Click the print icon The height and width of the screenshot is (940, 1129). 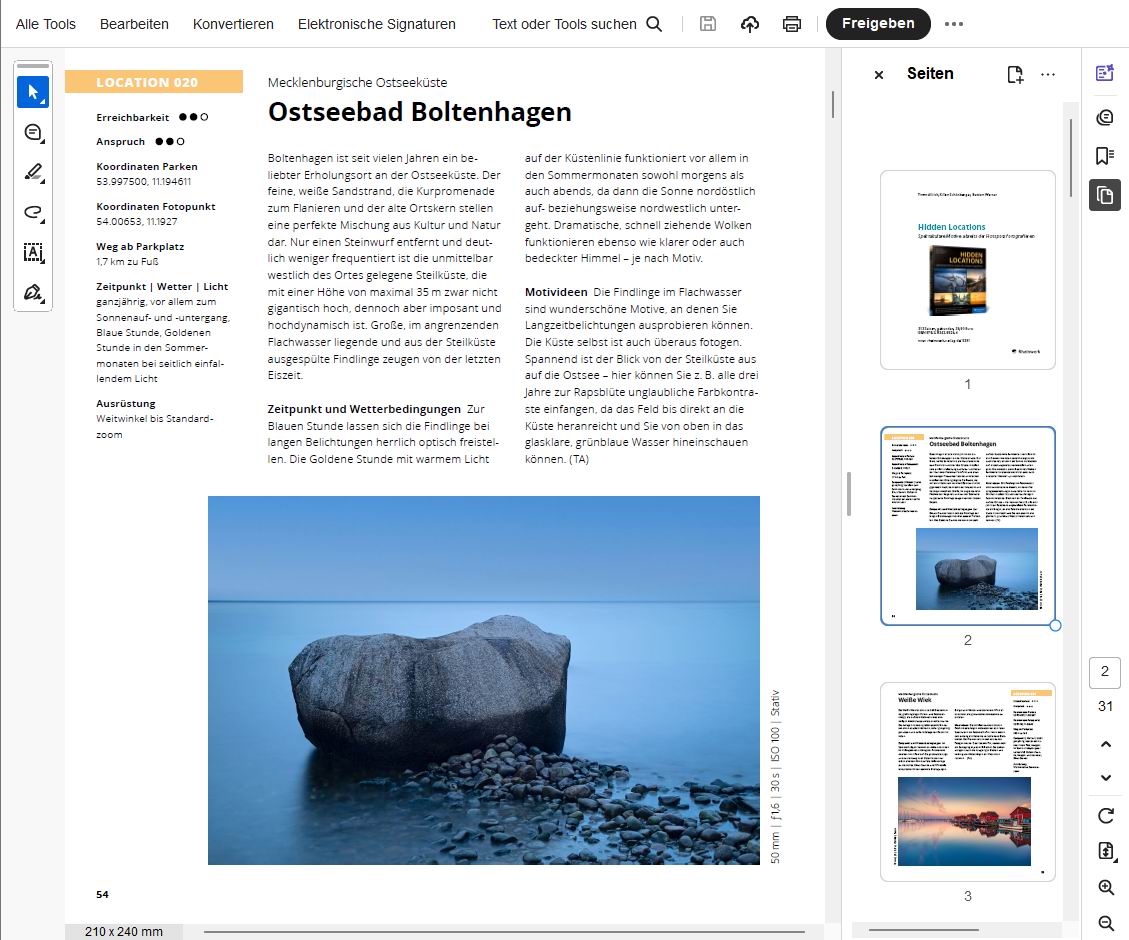coord(792,24)
